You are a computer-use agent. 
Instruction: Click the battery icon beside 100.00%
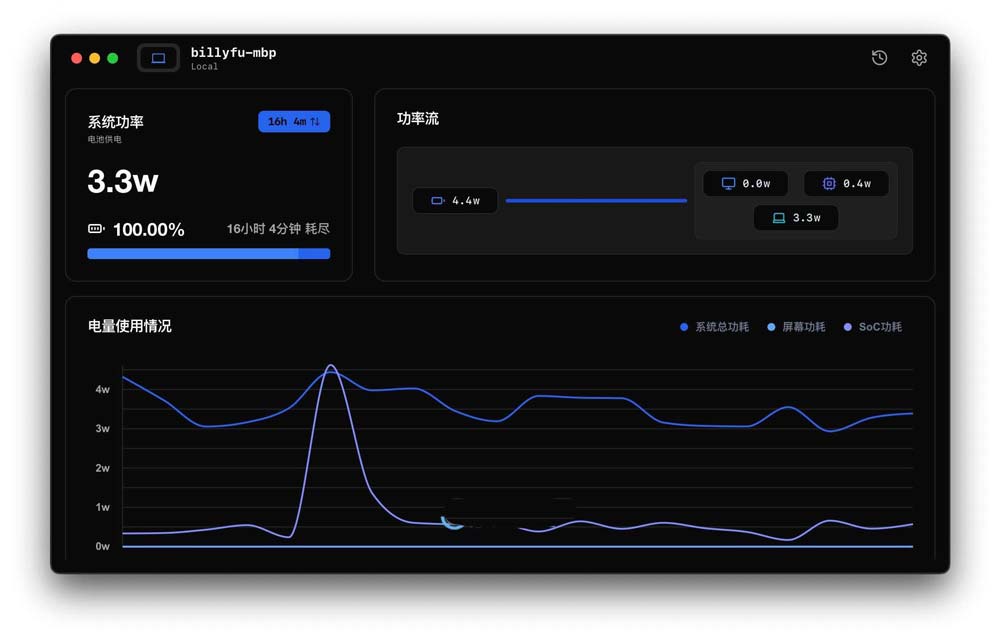(x=96, y=229)
